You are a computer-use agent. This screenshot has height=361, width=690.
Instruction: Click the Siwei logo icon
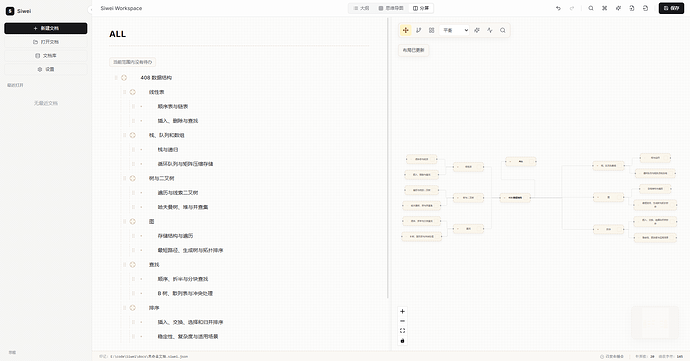(10, 11)
